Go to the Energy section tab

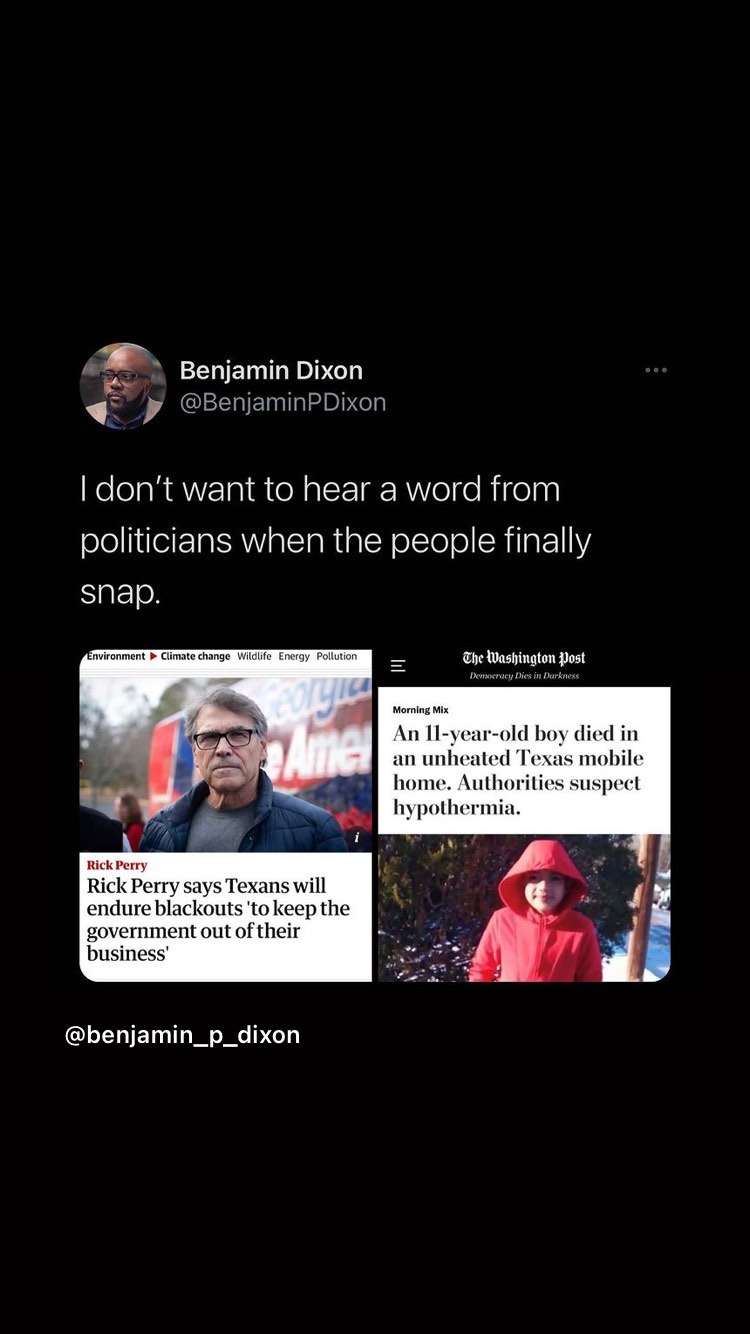tap(294, 657)
